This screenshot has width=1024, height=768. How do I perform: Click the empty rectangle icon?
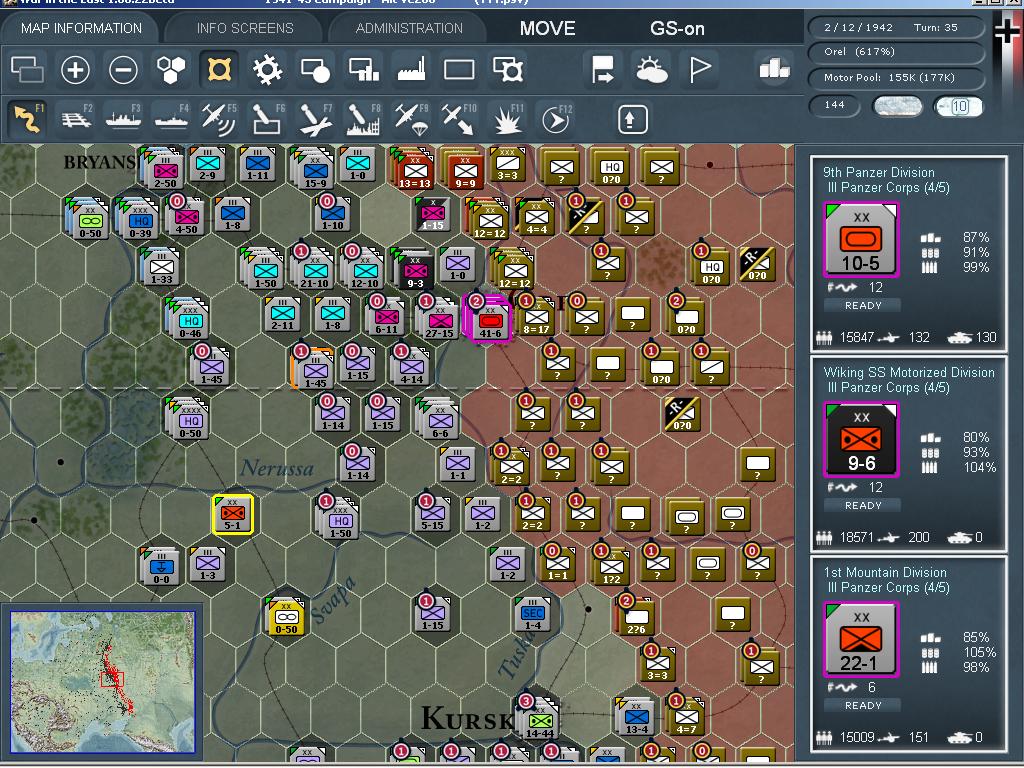459,69
